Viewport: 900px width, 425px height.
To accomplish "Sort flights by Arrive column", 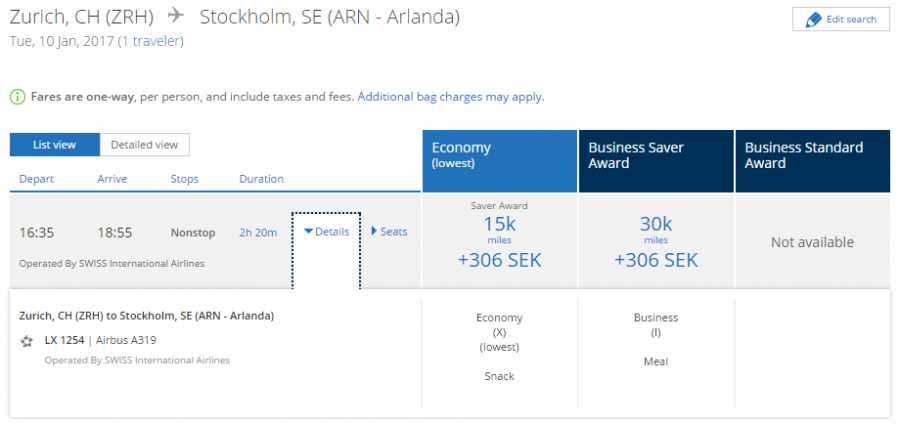I will click(112, 179).
